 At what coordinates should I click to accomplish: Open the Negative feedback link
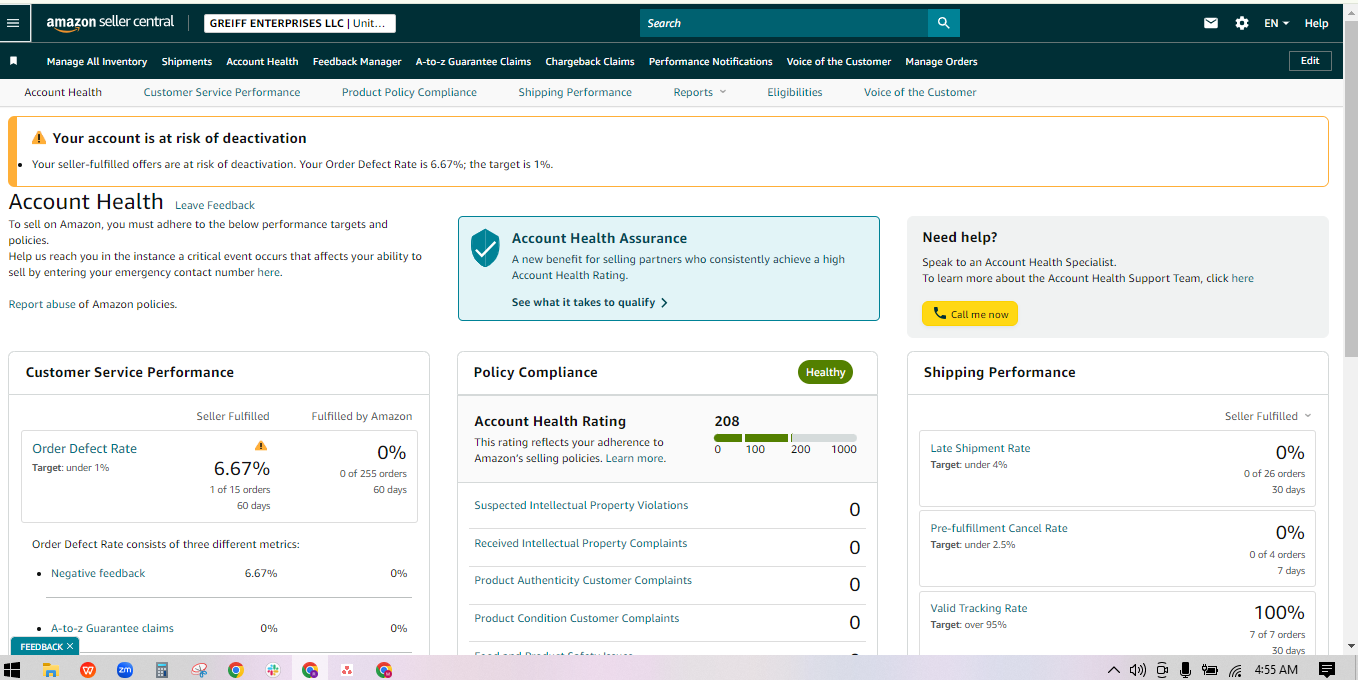point(98,573)
